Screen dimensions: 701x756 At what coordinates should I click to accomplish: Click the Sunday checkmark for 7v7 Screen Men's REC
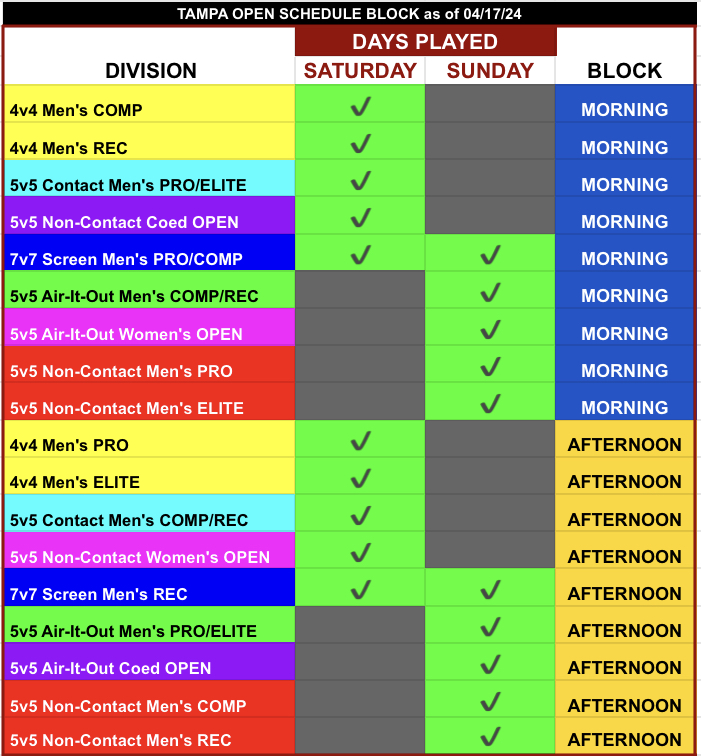point(490,590)
